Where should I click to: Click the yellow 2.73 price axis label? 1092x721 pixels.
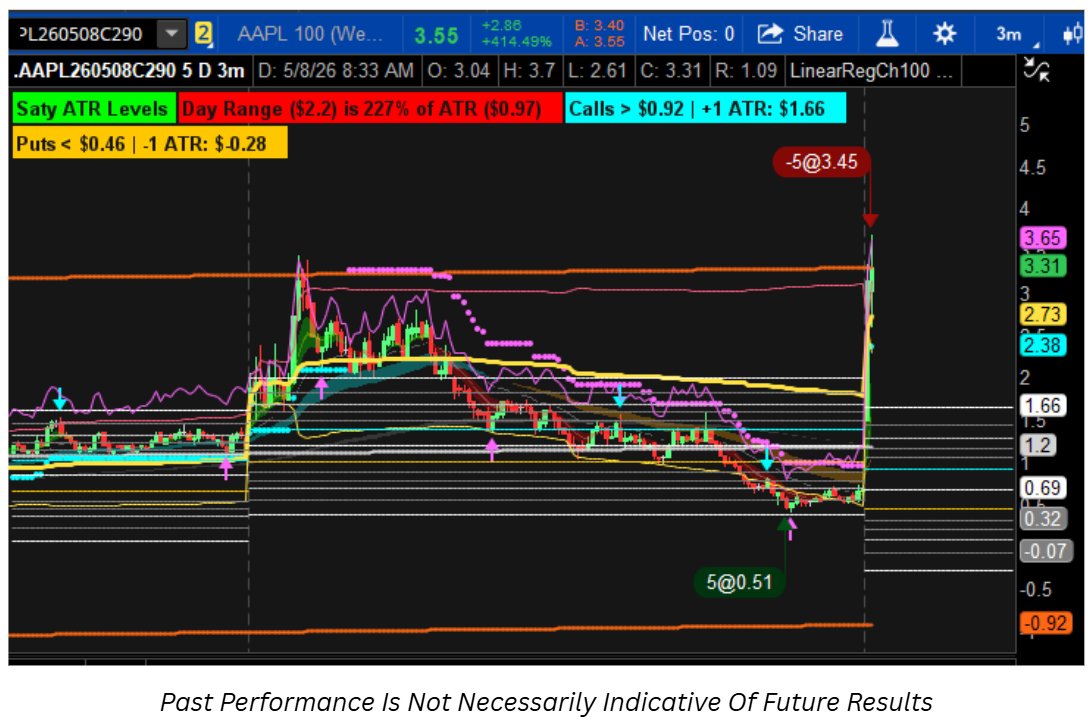point(1043,314)
